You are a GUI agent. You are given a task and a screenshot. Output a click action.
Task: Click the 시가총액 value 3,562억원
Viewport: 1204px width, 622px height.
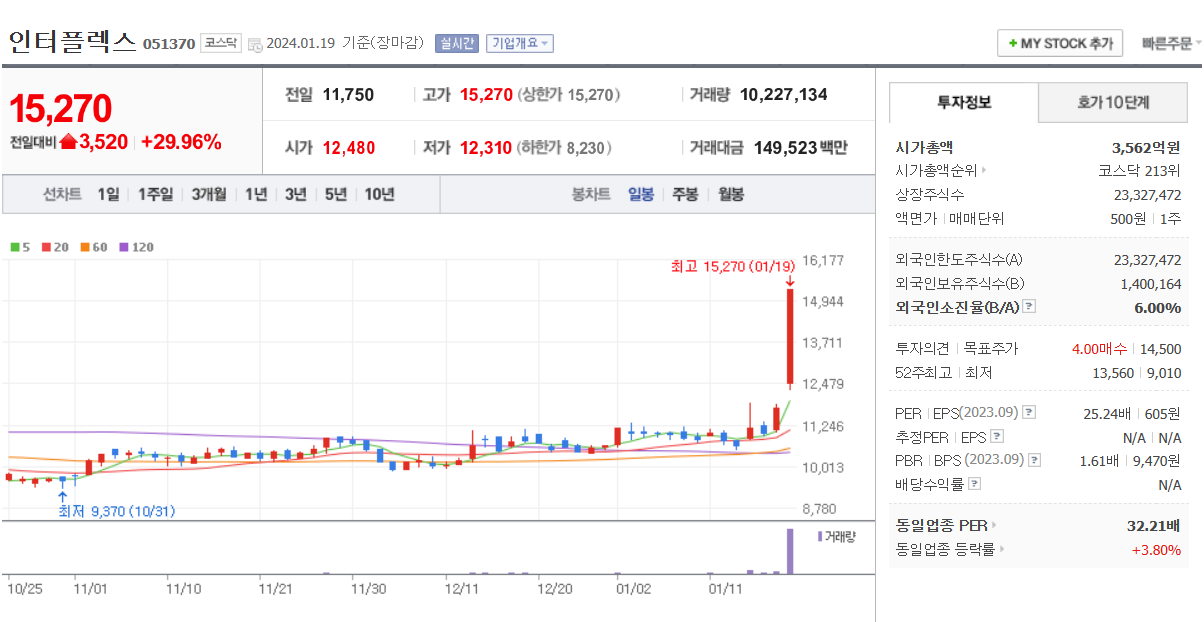[x=1146, y=147]
